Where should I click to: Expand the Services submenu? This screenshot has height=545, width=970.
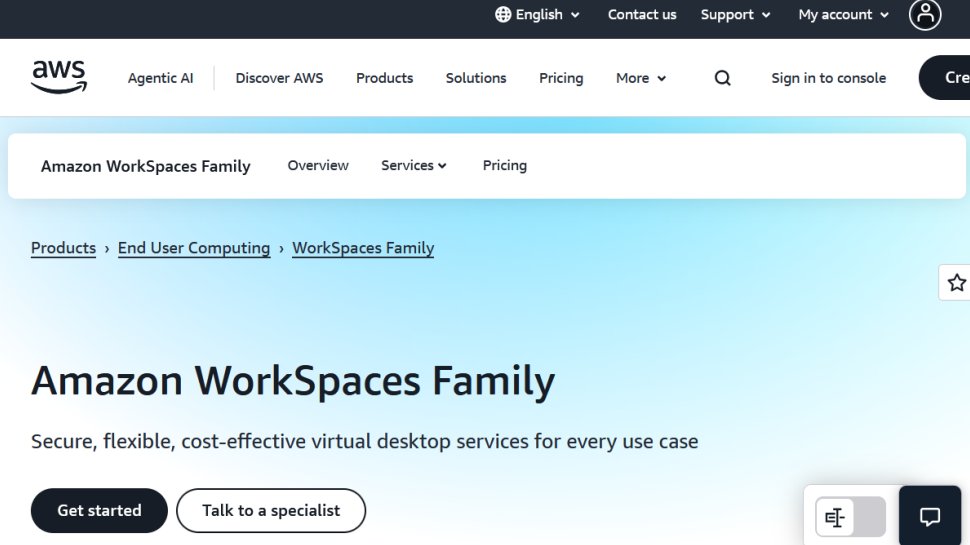[x=413, y=165]
